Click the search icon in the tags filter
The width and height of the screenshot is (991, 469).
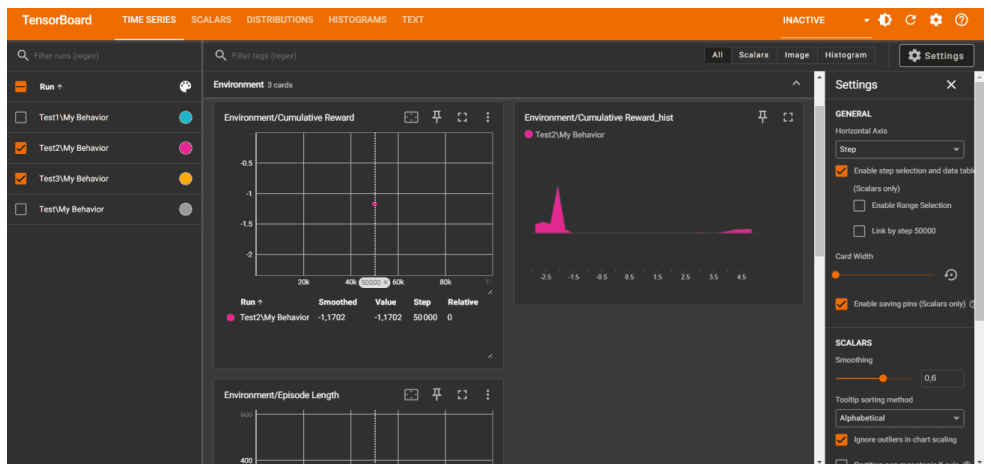pos(221,56)
